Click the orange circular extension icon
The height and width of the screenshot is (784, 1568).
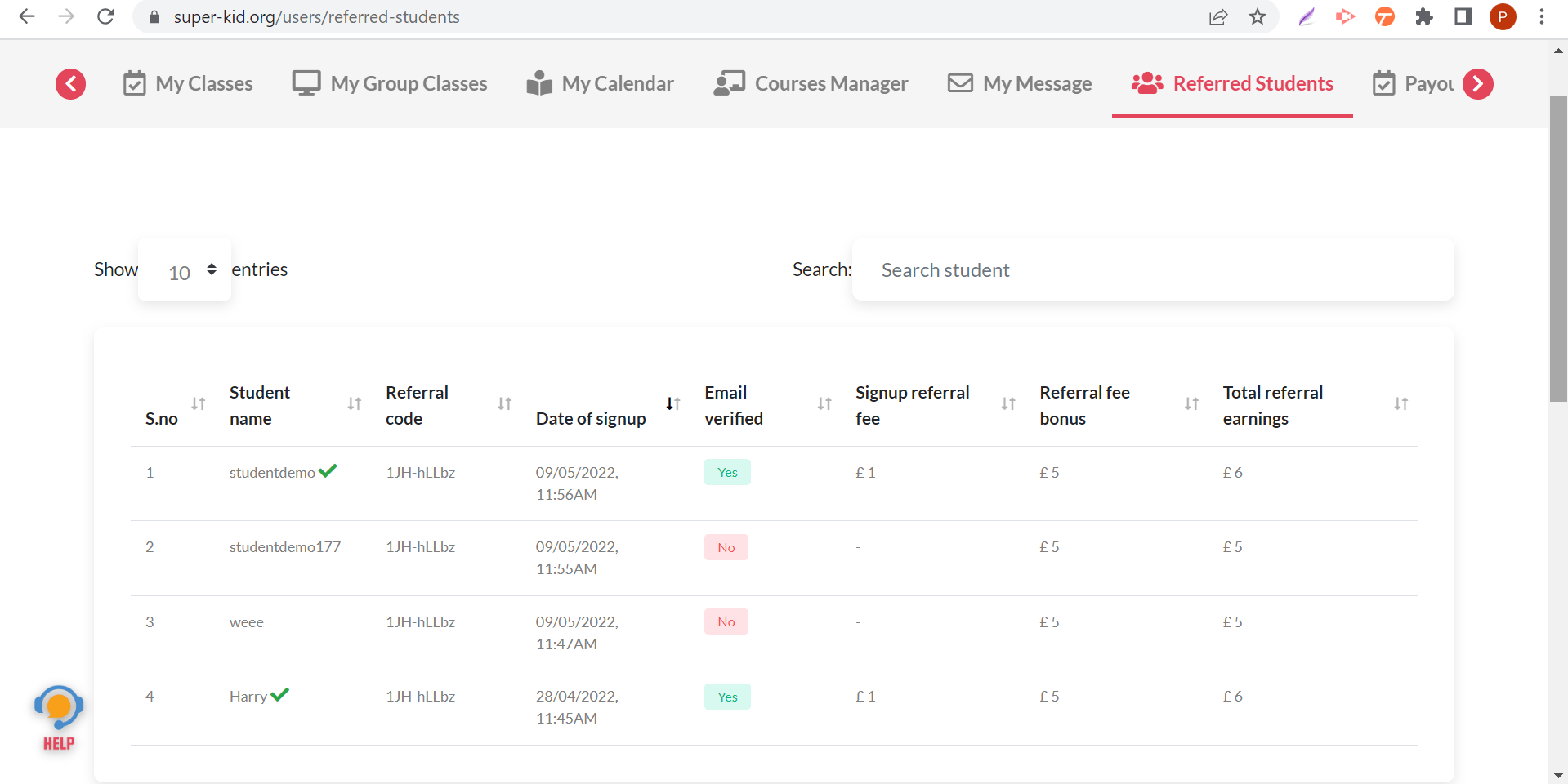tap(1384, 16)
